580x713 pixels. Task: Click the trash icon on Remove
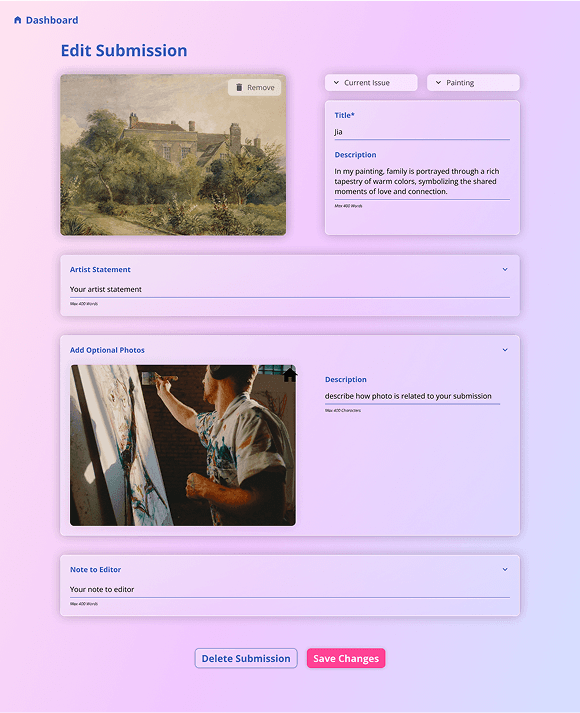pyautogui.click(x=239, y=87)
